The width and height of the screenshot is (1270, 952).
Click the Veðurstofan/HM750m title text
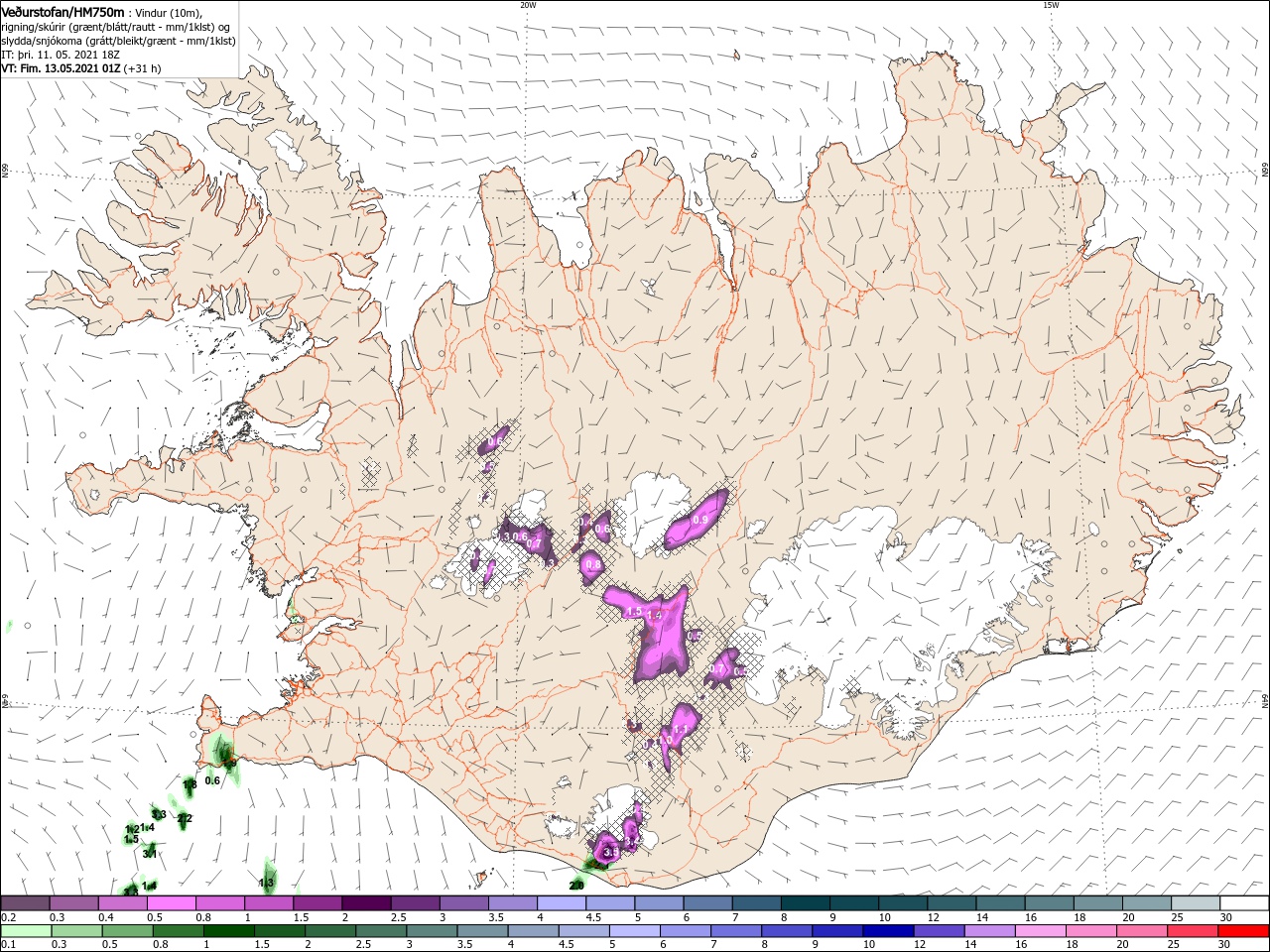coord(63,11)
